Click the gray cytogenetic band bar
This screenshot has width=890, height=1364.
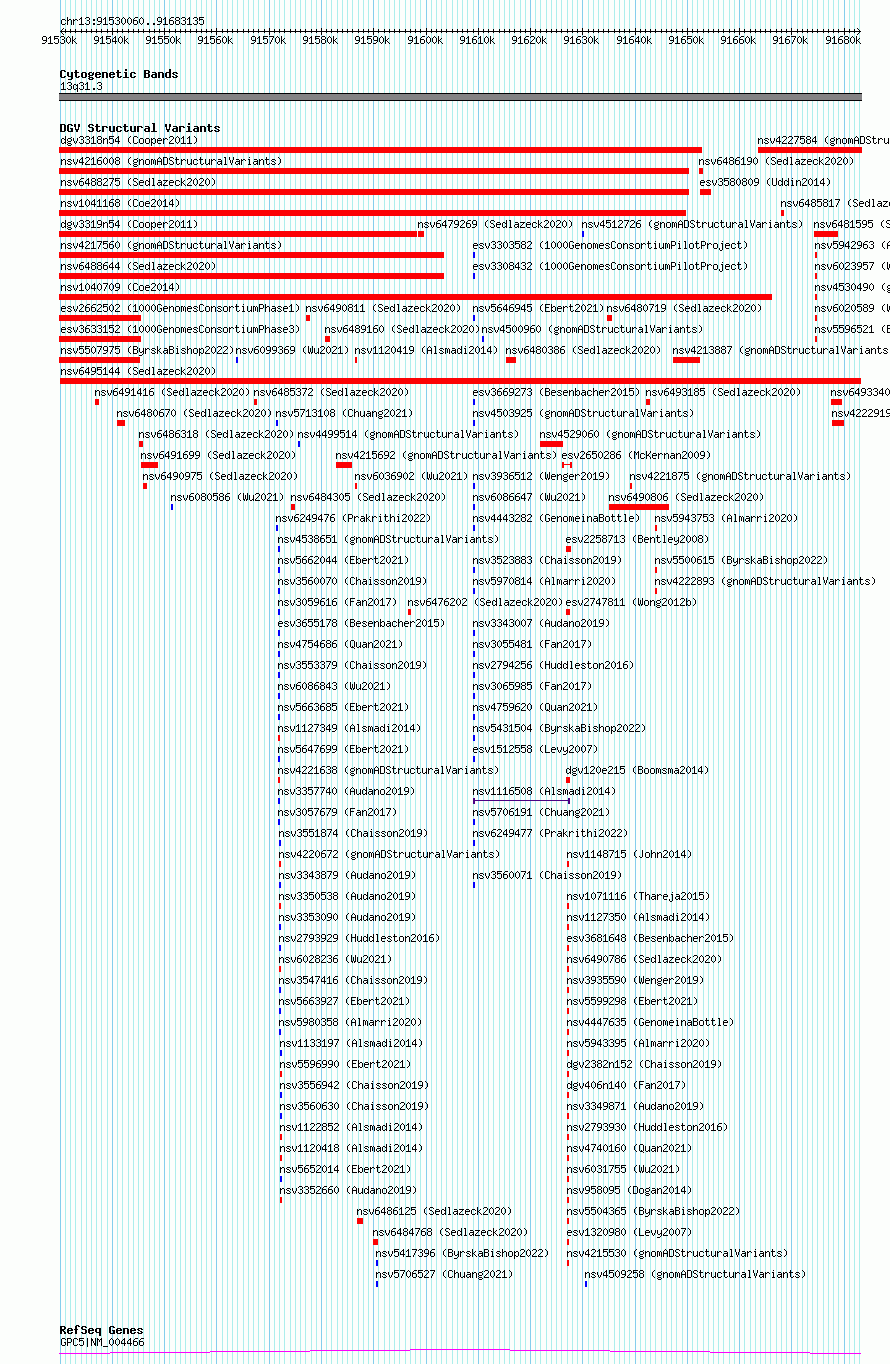pyautogui.click(x=460, y=97)
